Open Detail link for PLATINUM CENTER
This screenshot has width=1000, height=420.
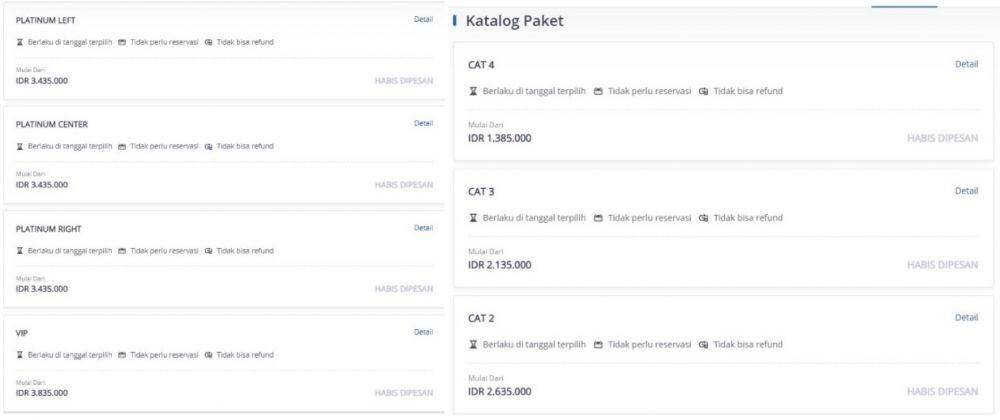(x=423, y=123)
